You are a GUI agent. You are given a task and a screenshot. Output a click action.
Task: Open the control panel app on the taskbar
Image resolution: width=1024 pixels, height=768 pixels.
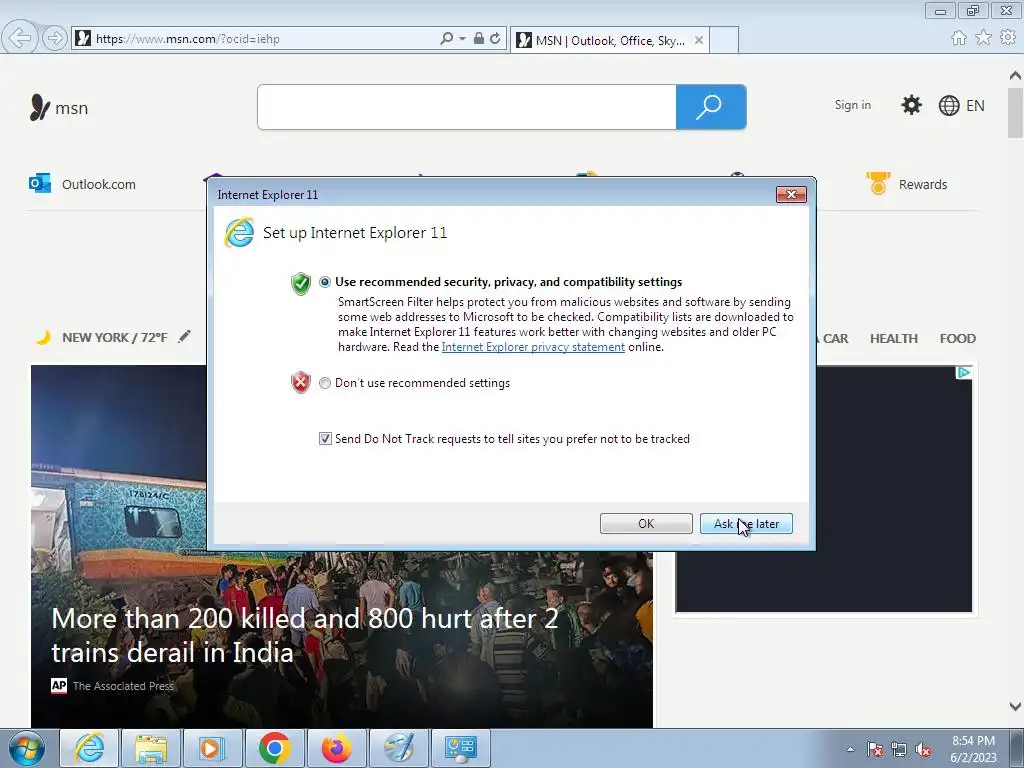460,748
